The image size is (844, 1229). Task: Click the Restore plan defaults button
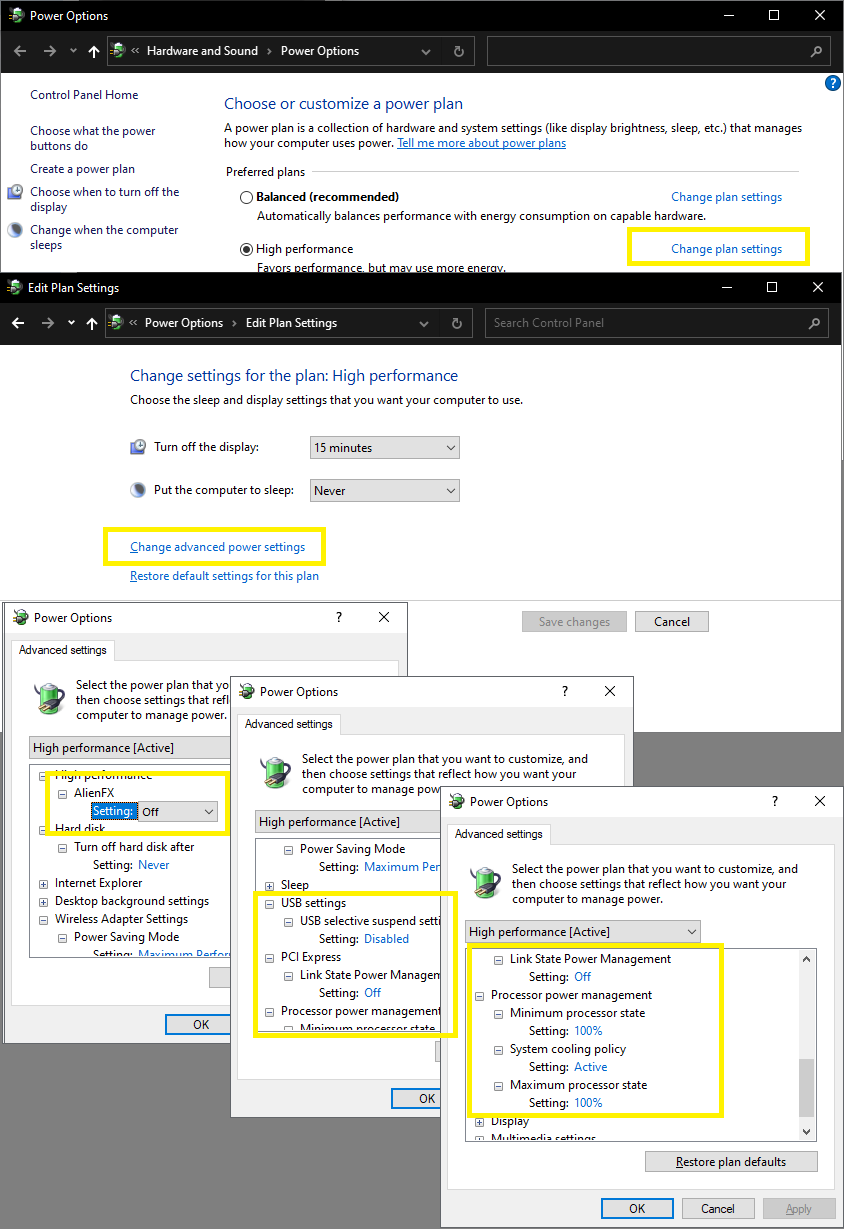tap(731, 1162)
